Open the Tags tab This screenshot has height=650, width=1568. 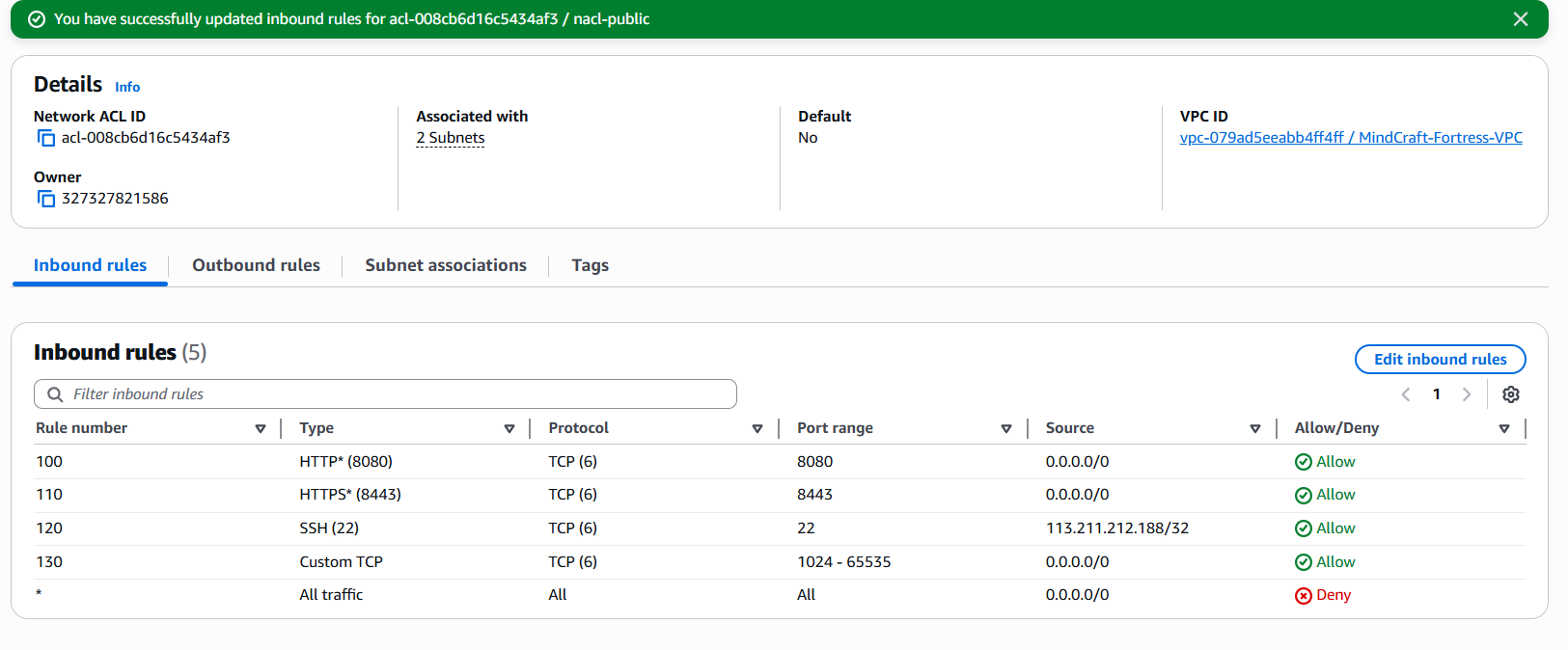[590, 265]
